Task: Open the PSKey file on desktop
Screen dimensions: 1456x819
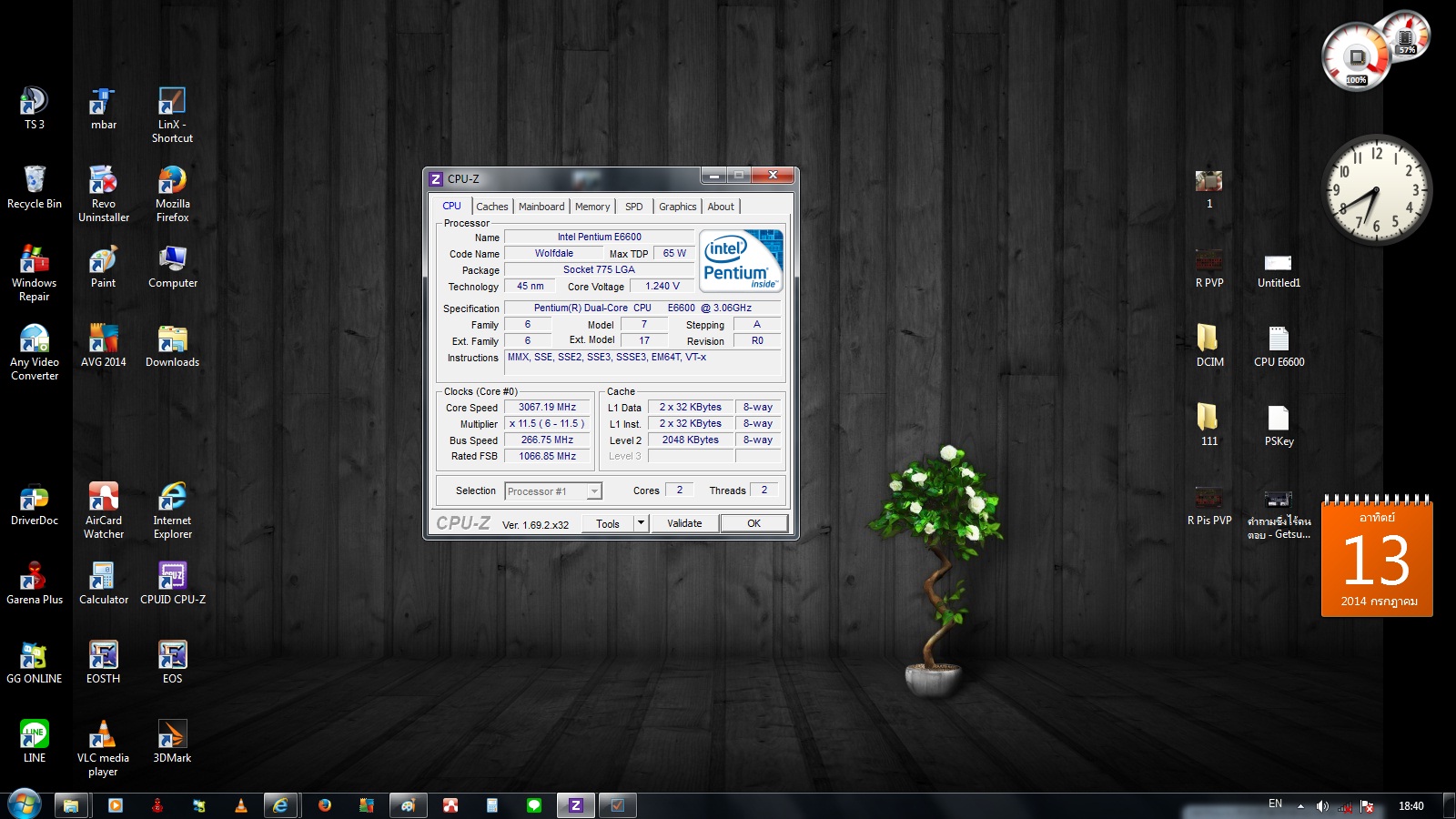Action: click(1279, 424)
